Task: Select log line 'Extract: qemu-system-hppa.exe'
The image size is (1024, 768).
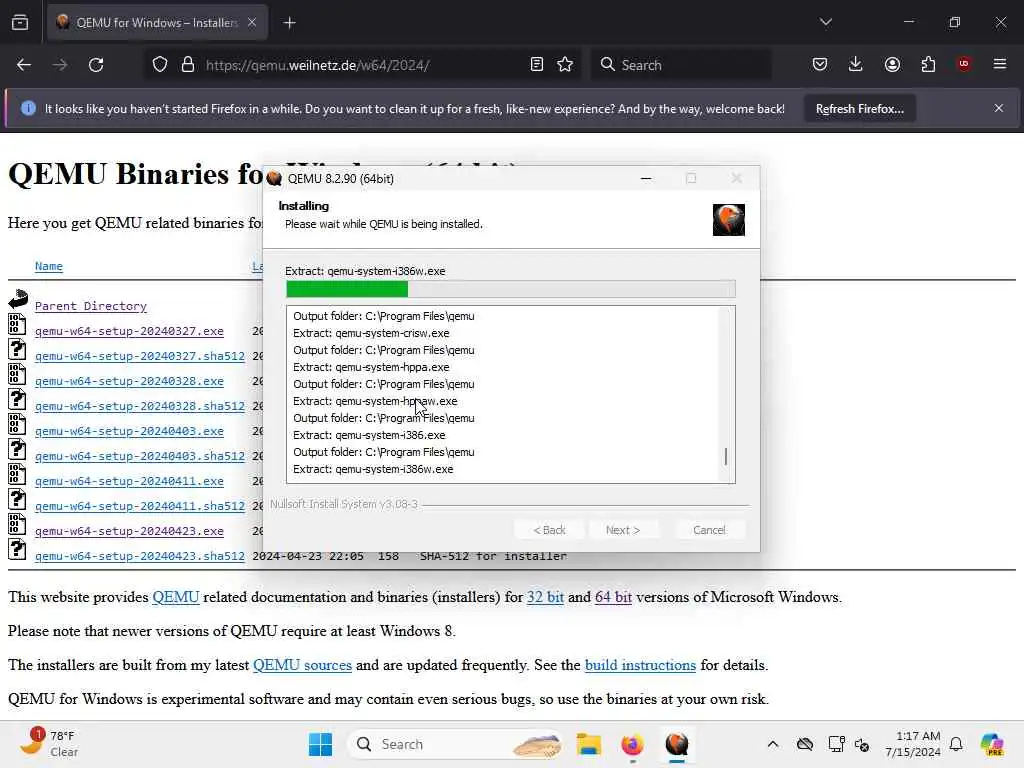Action: [x=371, y=367]
